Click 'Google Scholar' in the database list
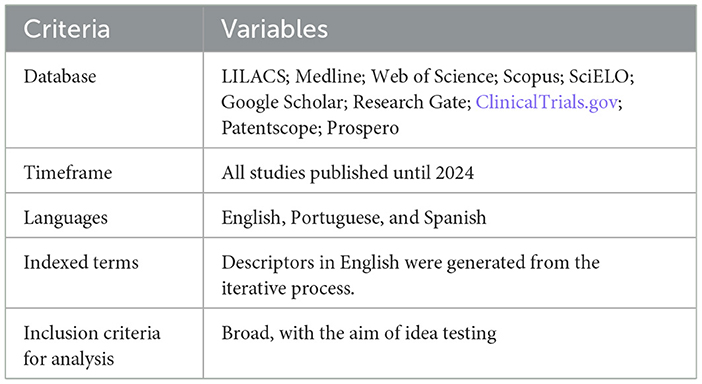Image resolution: width=702 pixels, height=384 pixels. [282, 102]
